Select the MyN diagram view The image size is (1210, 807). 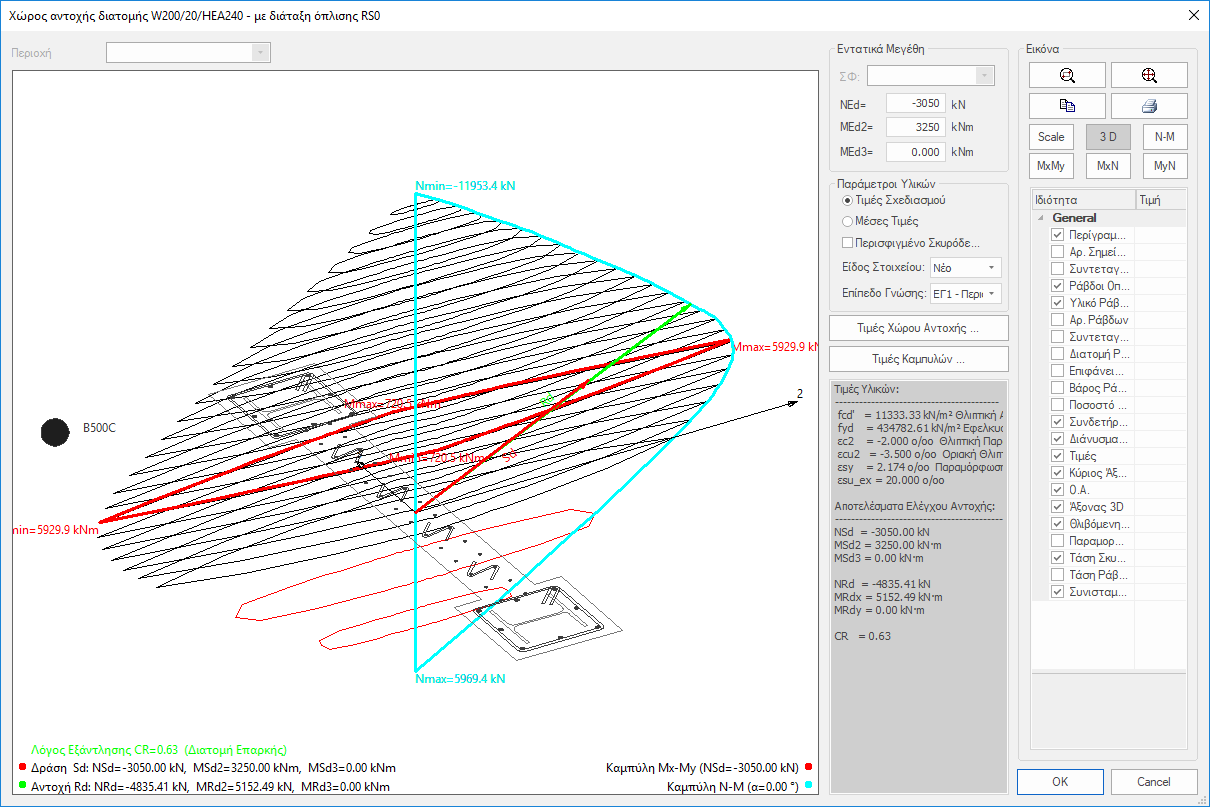click(1164, 166)
